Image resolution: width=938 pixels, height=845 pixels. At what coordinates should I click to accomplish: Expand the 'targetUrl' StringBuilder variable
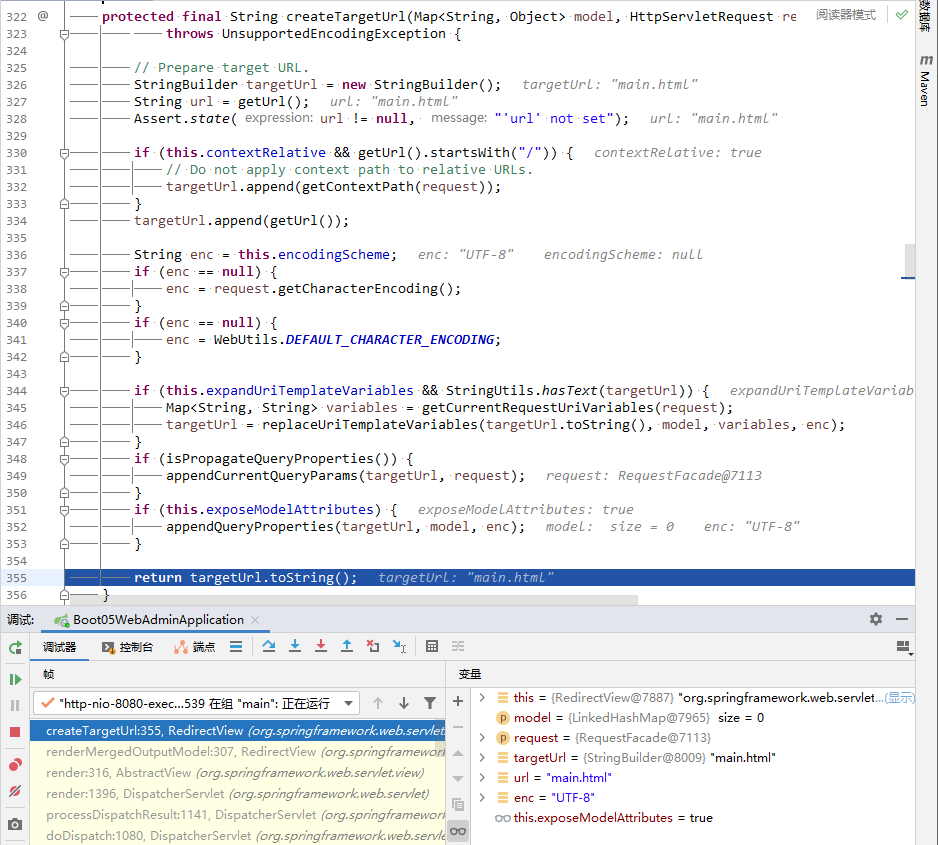pos(482,758)
